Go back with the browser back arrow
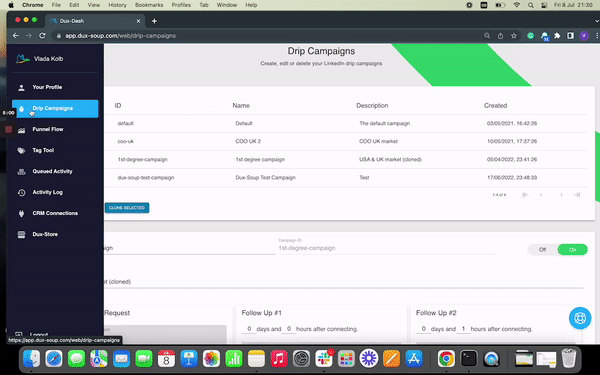 point(16,36)
